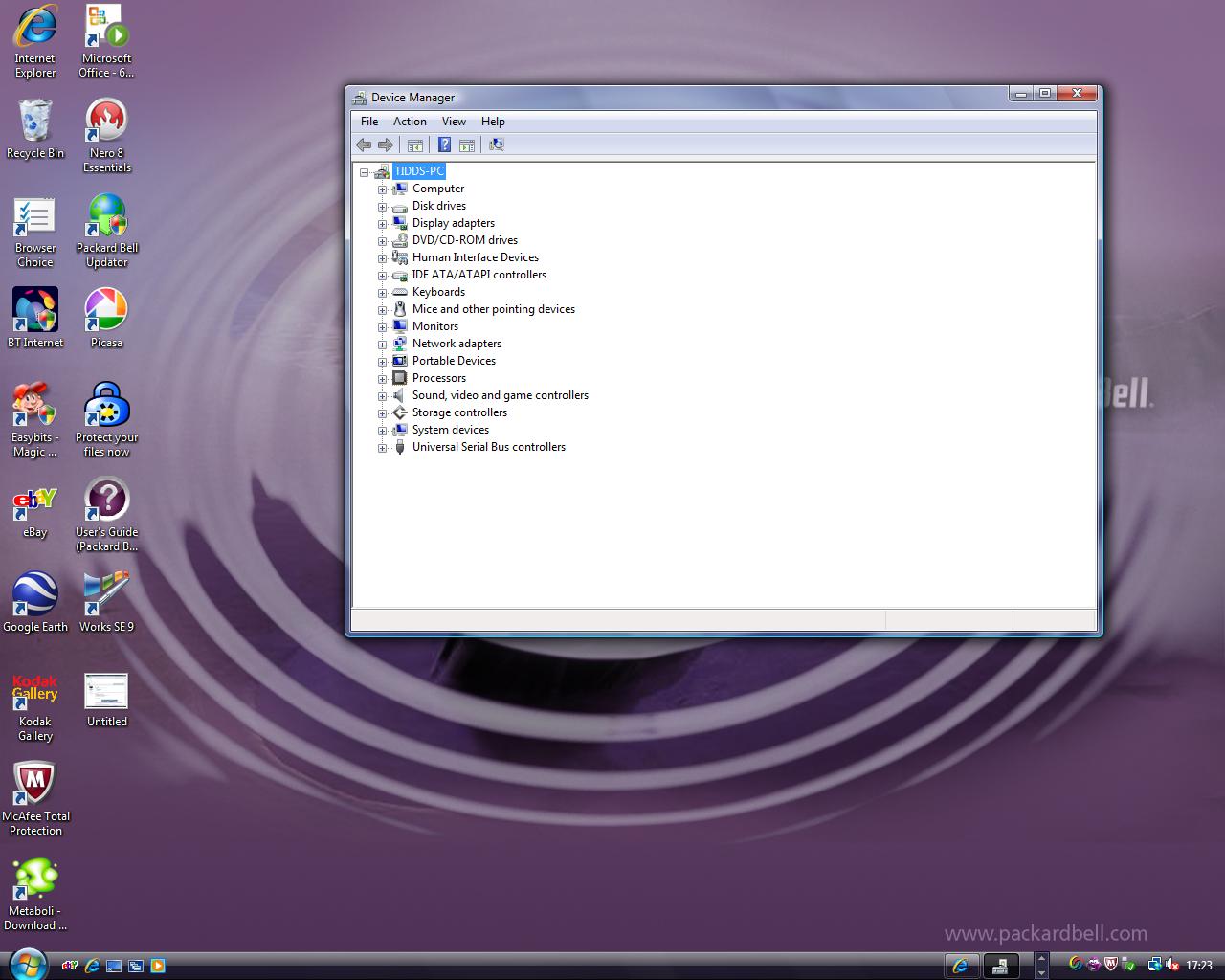The height and width of the screenshot is (980, 1225).
Task: Click the muted volume tray icon
Action: click(x=1172, y=965)
